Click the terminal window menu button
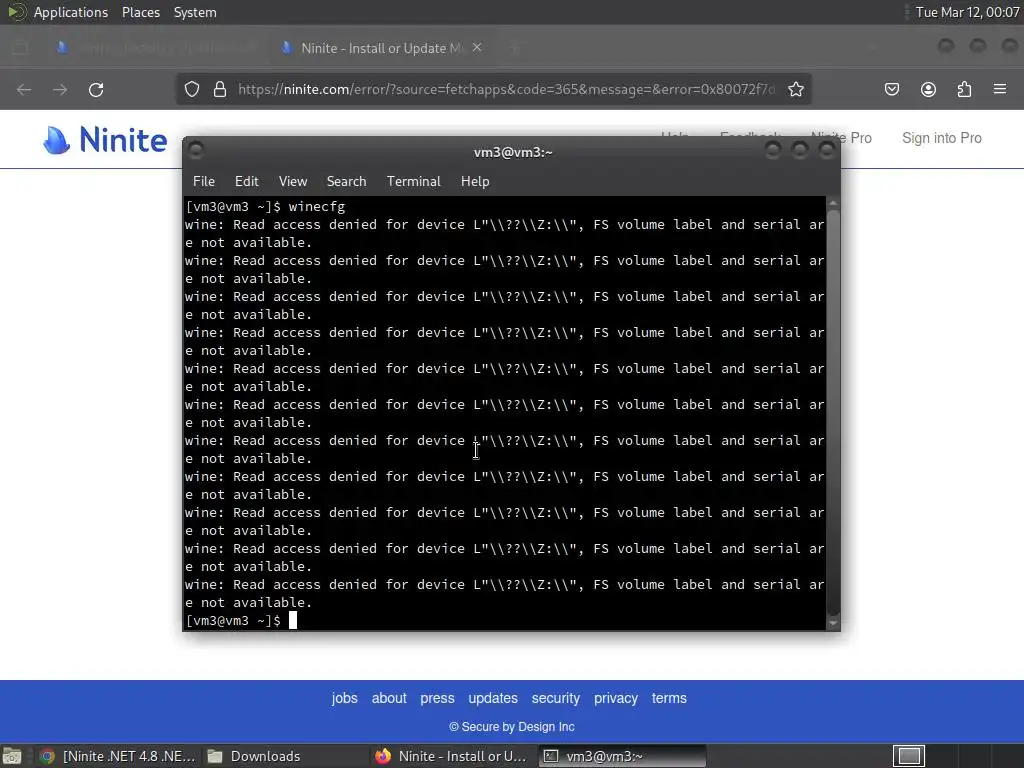This screenshot has width=1024, height=768. click(196, 151)
